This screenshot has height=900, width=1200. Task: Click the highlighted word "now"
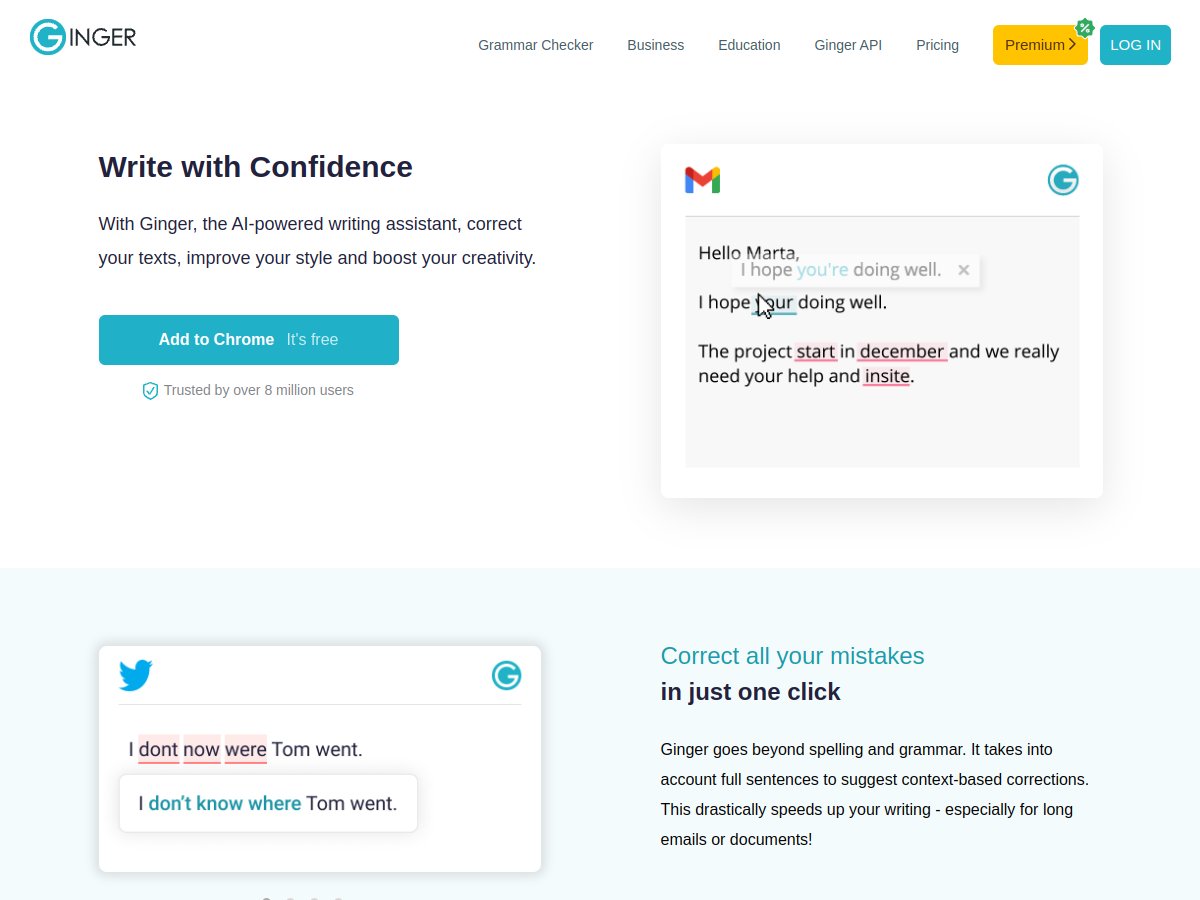coord(201,749)
